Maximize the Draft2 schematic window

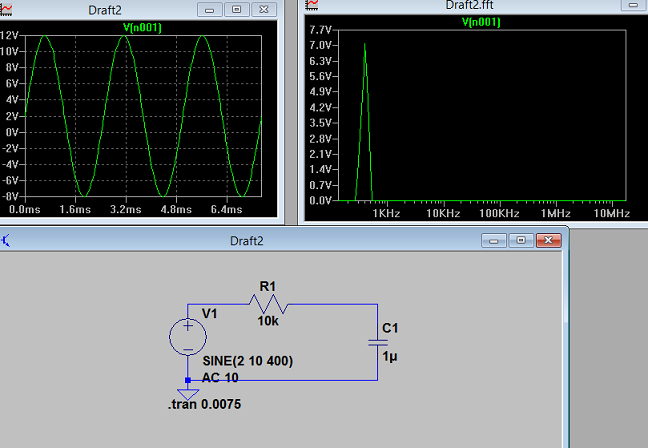click(x=521, y=241)
